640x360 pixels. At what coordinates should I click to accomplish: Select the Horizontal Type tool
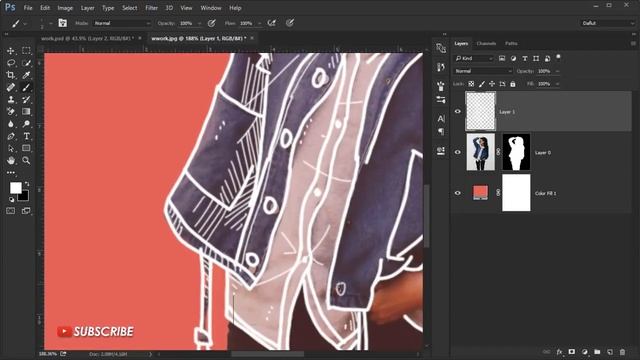(26, 136)
